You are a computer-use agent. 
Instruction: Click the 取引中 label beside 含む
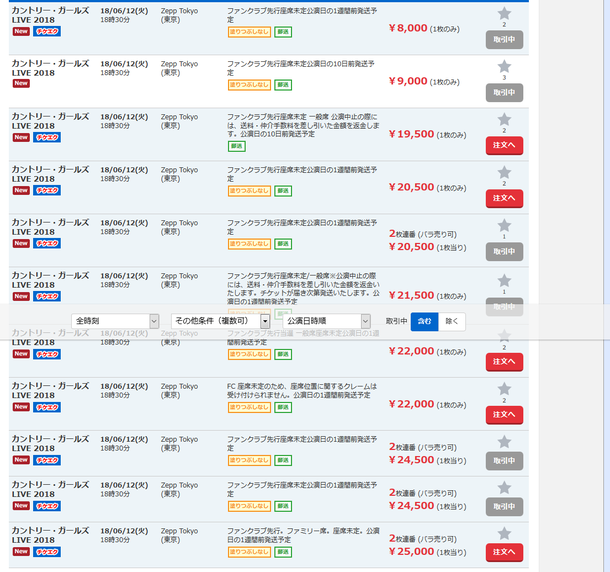(x=396, y=321)
